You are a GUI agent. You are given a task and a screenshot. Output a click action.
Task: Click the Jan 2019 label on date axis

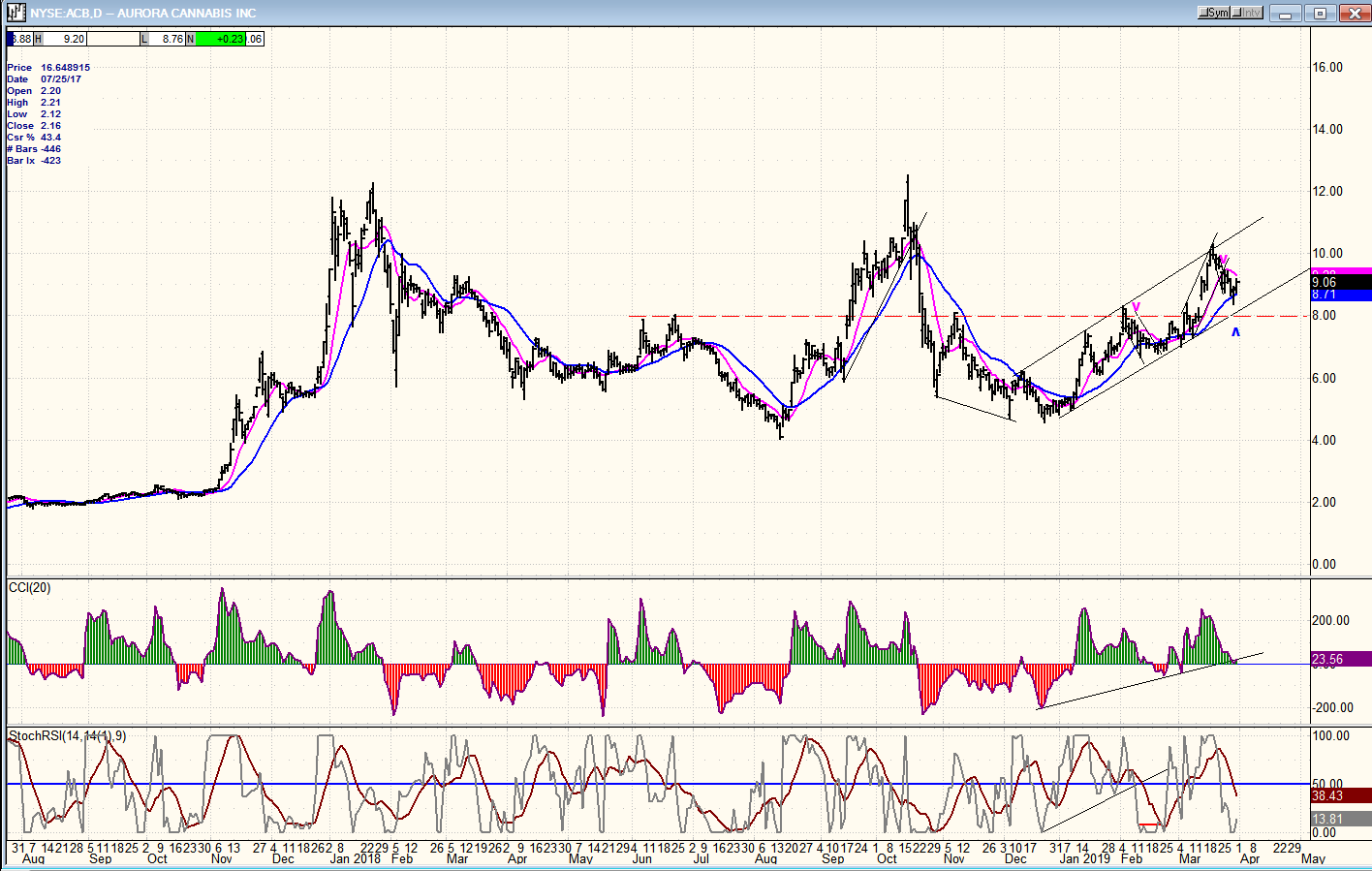1084,859
